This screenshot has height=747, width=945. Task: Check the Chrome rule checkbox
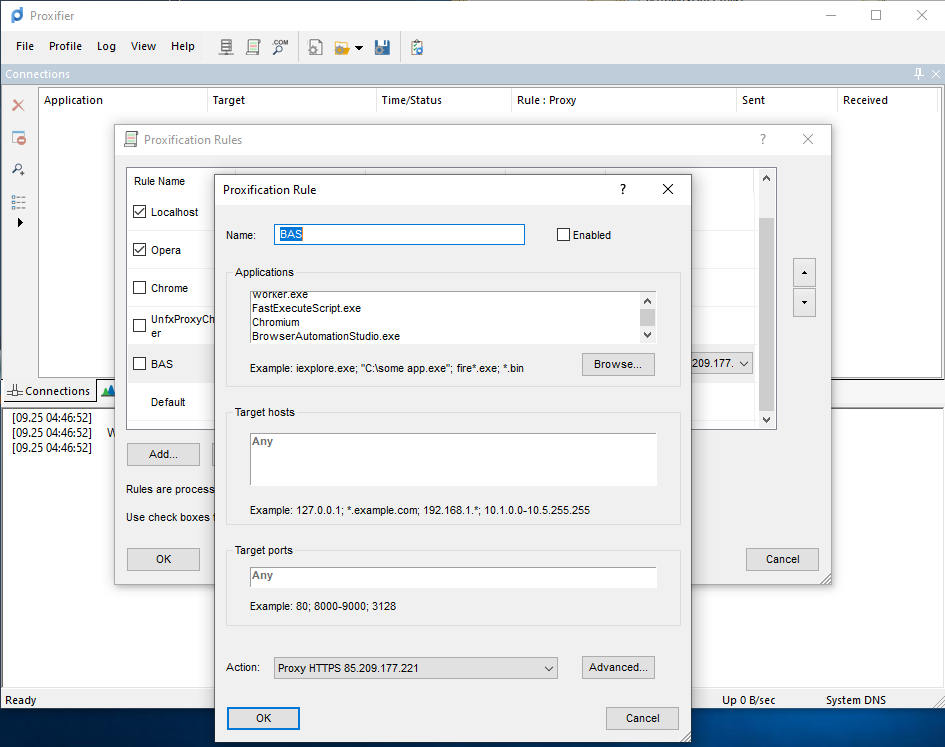139,288
